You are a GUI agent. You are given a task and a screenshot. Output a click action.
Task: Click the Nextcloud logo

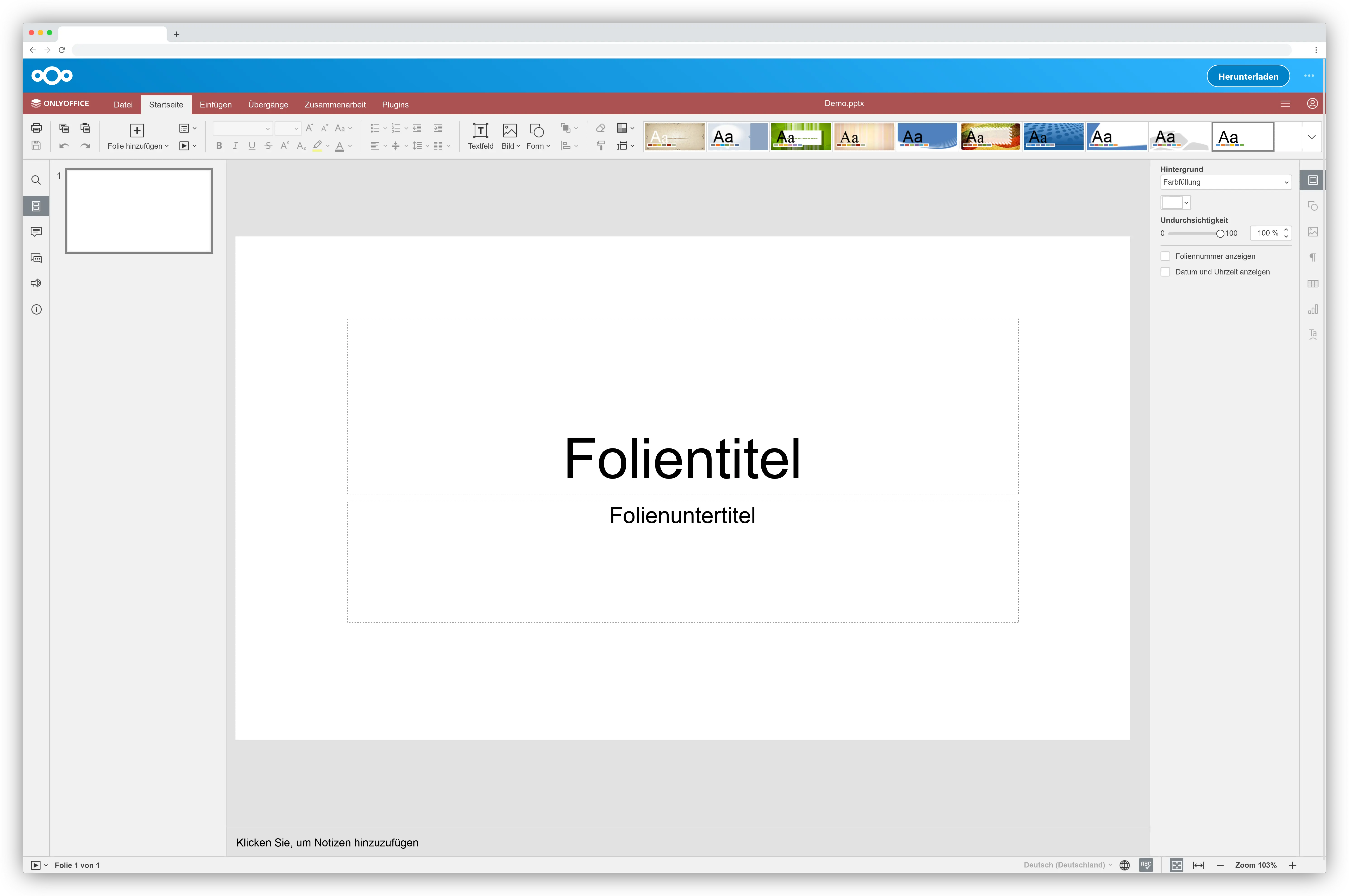click(52, 75)
